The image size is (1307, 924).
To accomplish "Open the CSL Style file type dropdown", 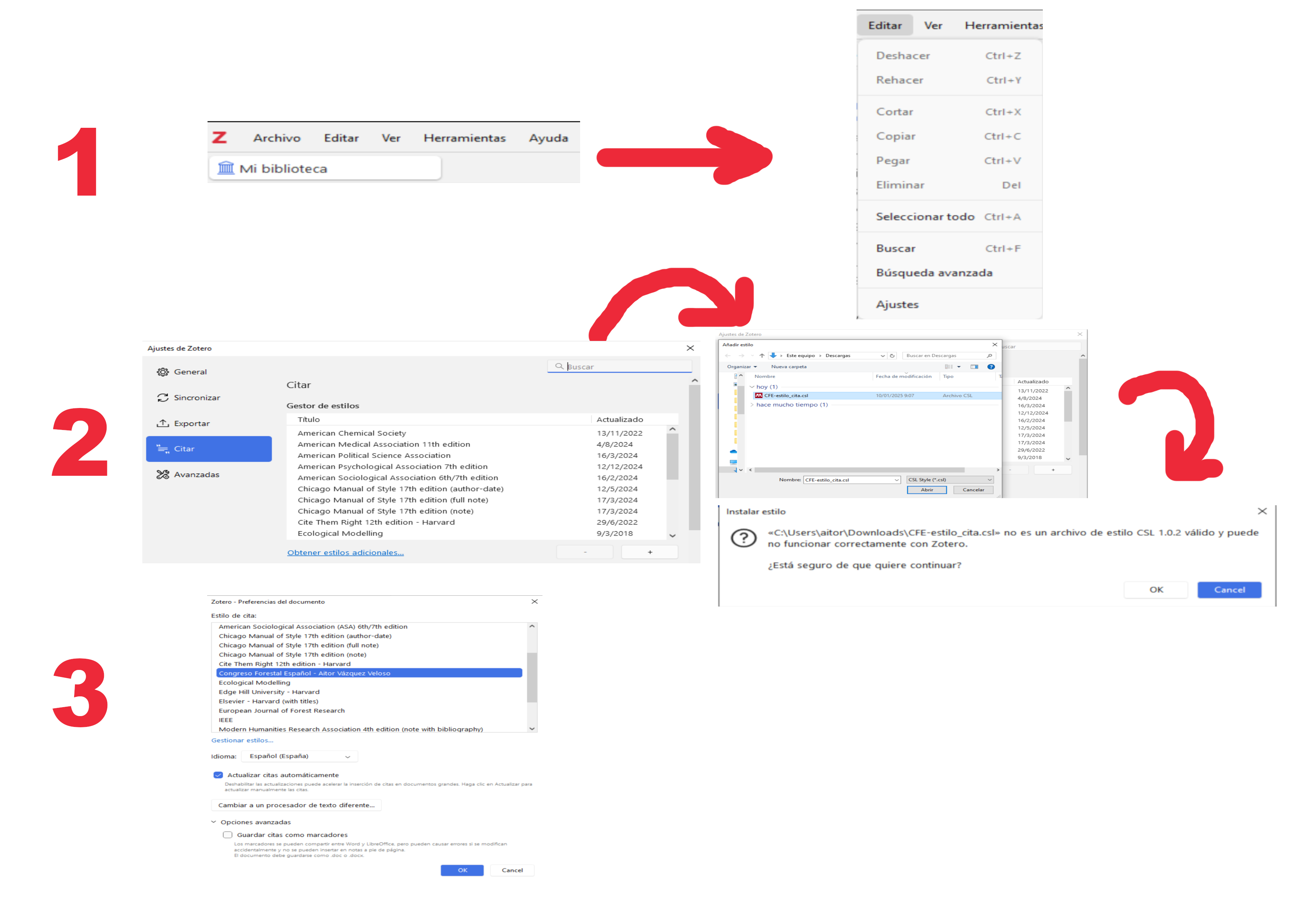I will click(x=949, y=480).
